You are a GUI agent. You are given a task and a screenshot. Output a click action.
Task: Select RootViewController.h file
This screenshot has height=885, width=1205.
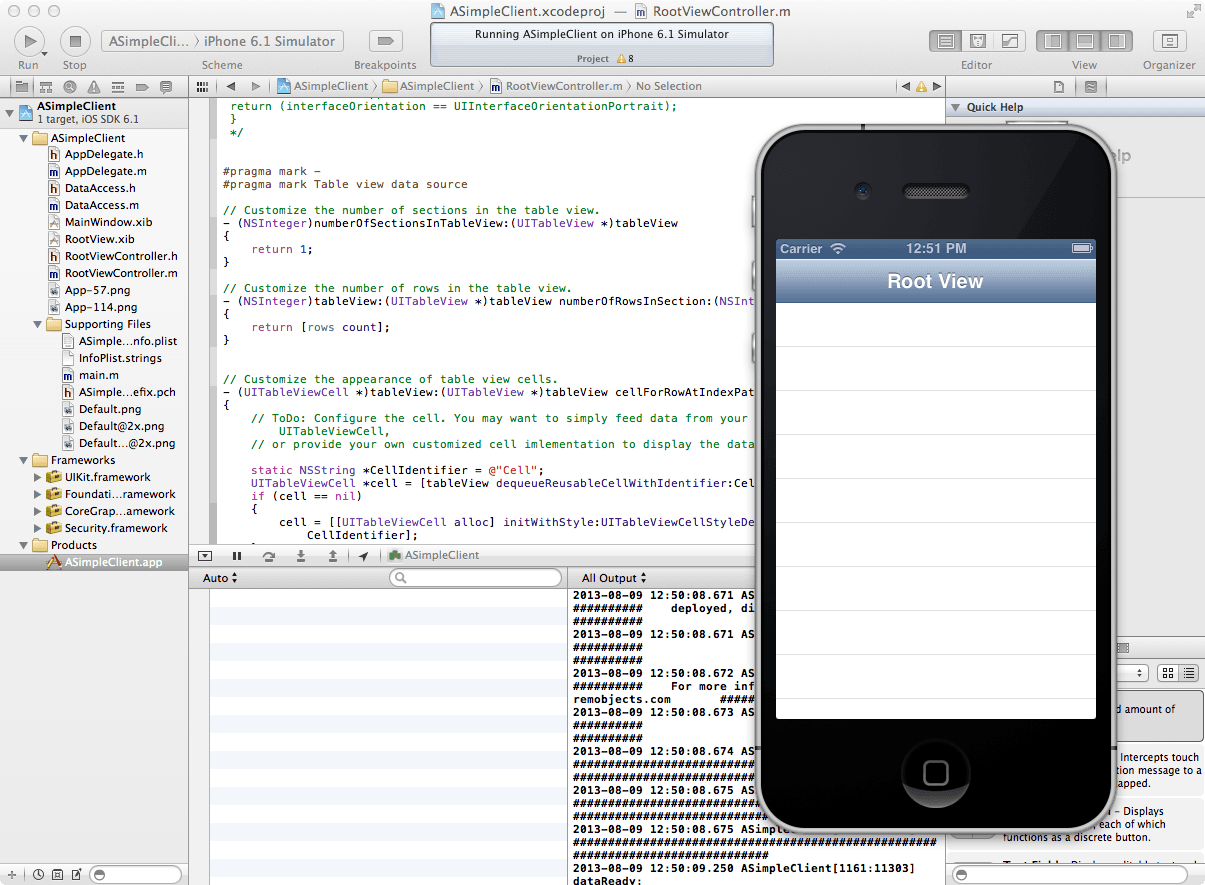click(x=113, y=256)
